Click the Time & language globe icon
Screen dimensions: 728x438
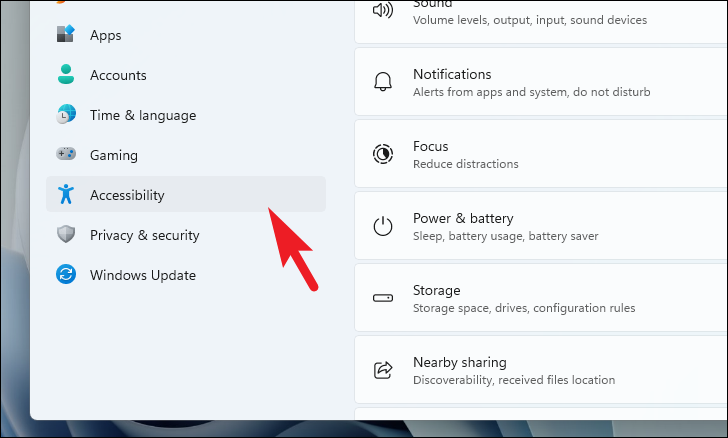tap(66, 114)
